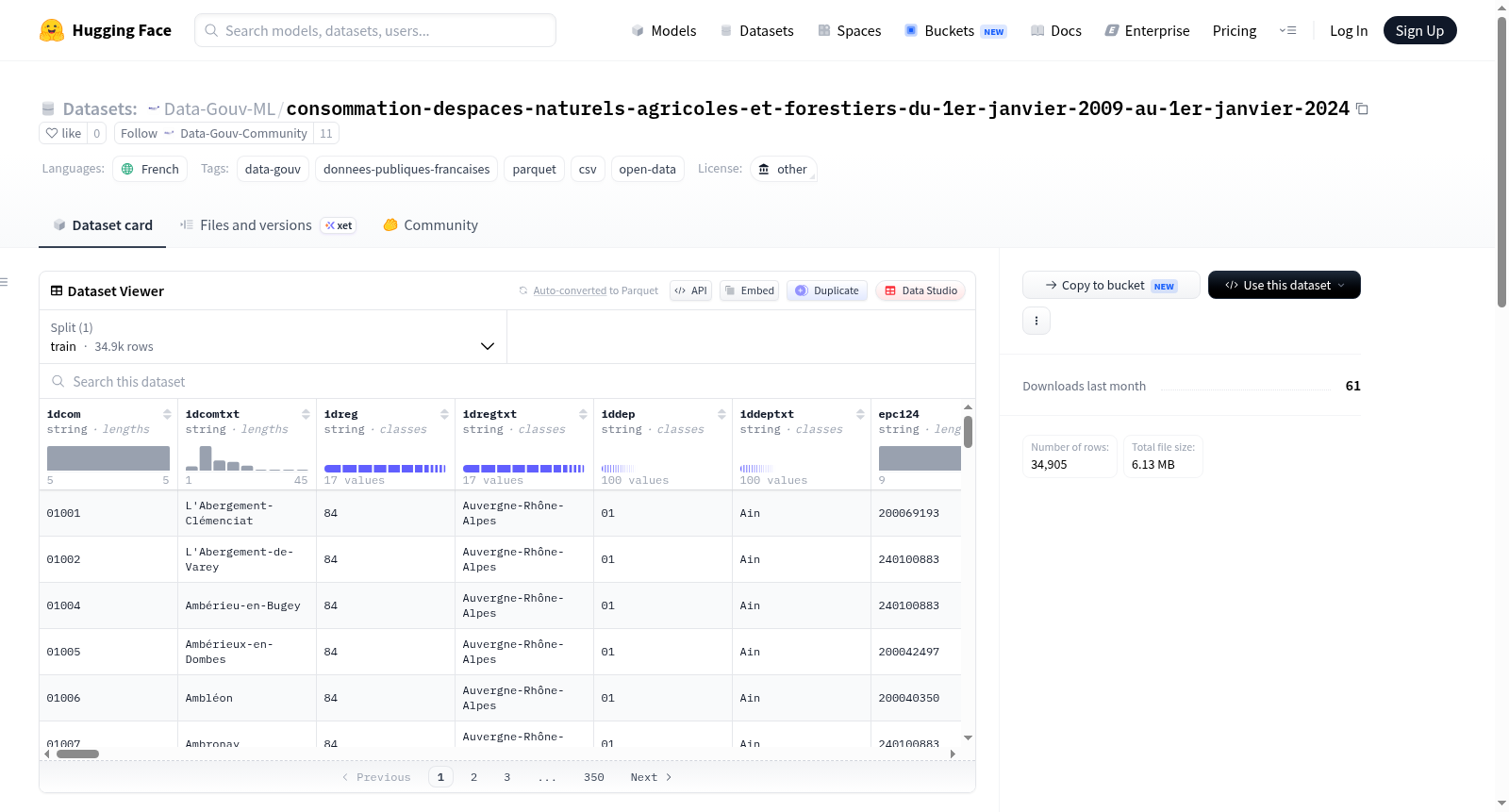Viewport: 1509px width, 812px height.
Task: Open Spaces in the navigation
Action: 849,31
